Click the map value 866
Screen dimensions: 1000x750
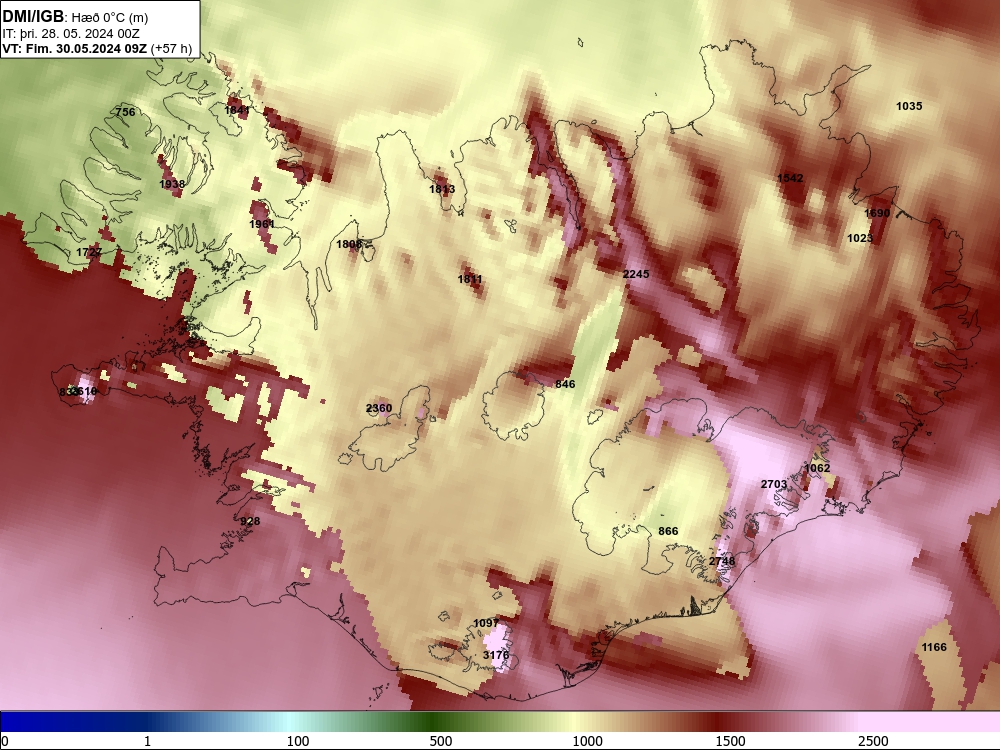668,531
